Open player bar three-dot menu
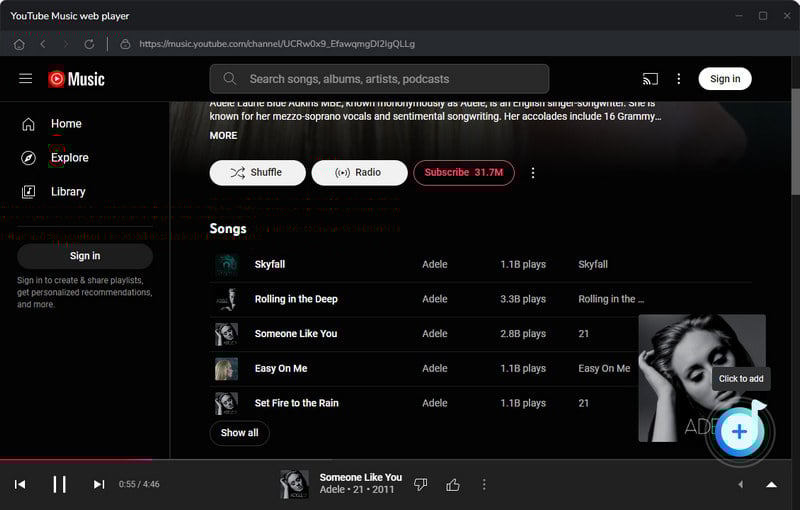This screenshot has width=800, height=510. tap(484, 484)
